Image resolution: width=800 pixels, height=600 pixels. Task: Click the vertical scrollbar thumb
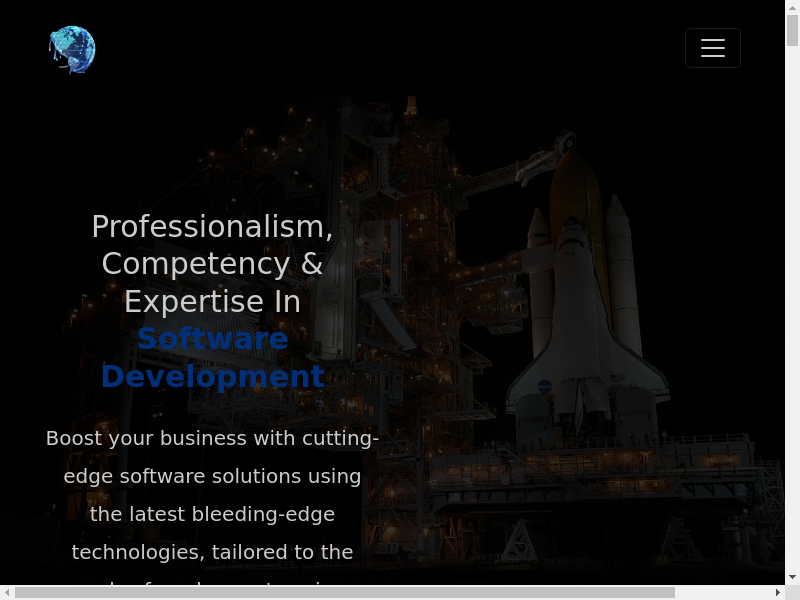[x=792, y=30]
